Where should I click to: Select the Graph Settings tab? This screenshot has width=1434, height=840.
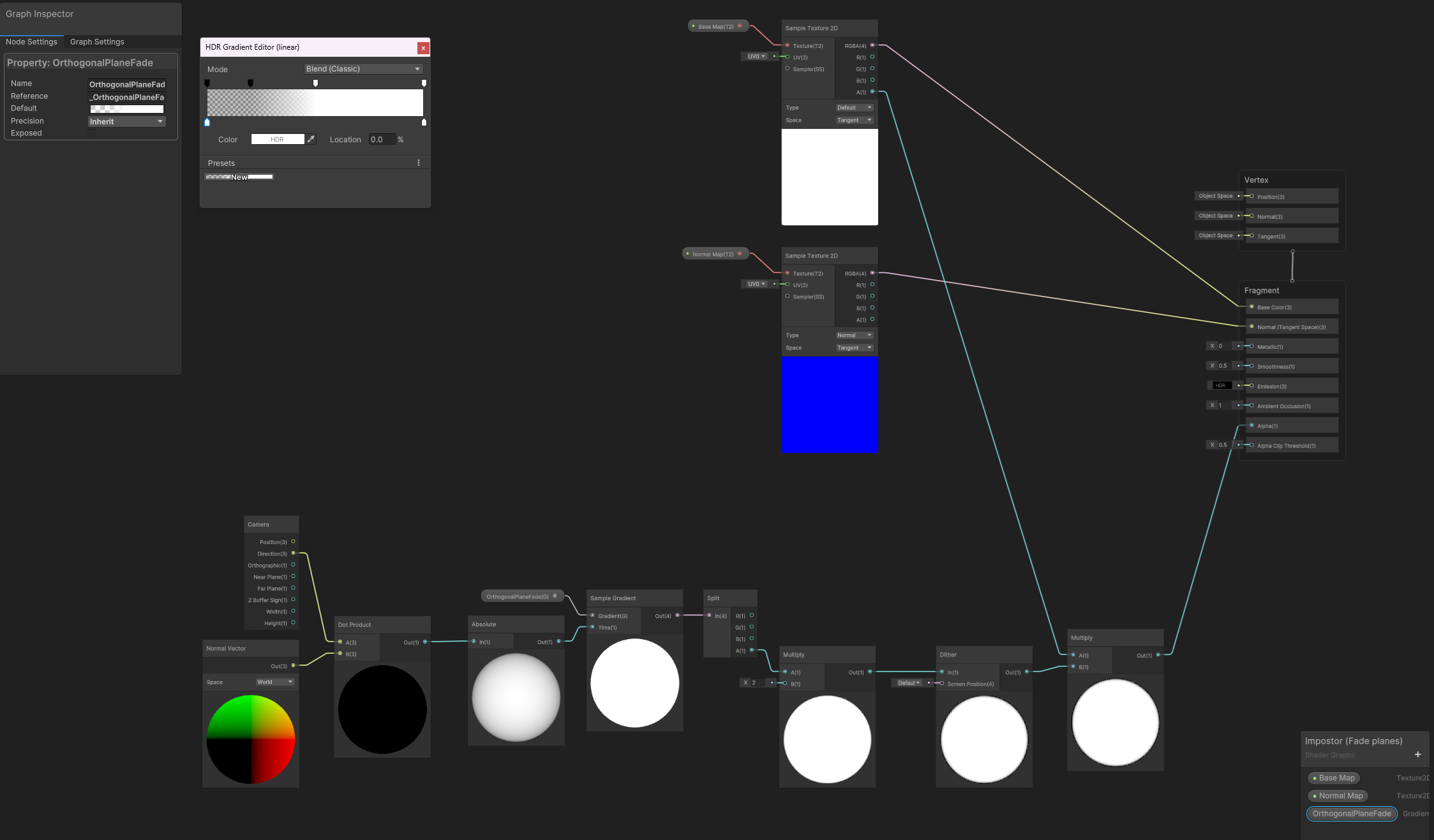(97, 41)
